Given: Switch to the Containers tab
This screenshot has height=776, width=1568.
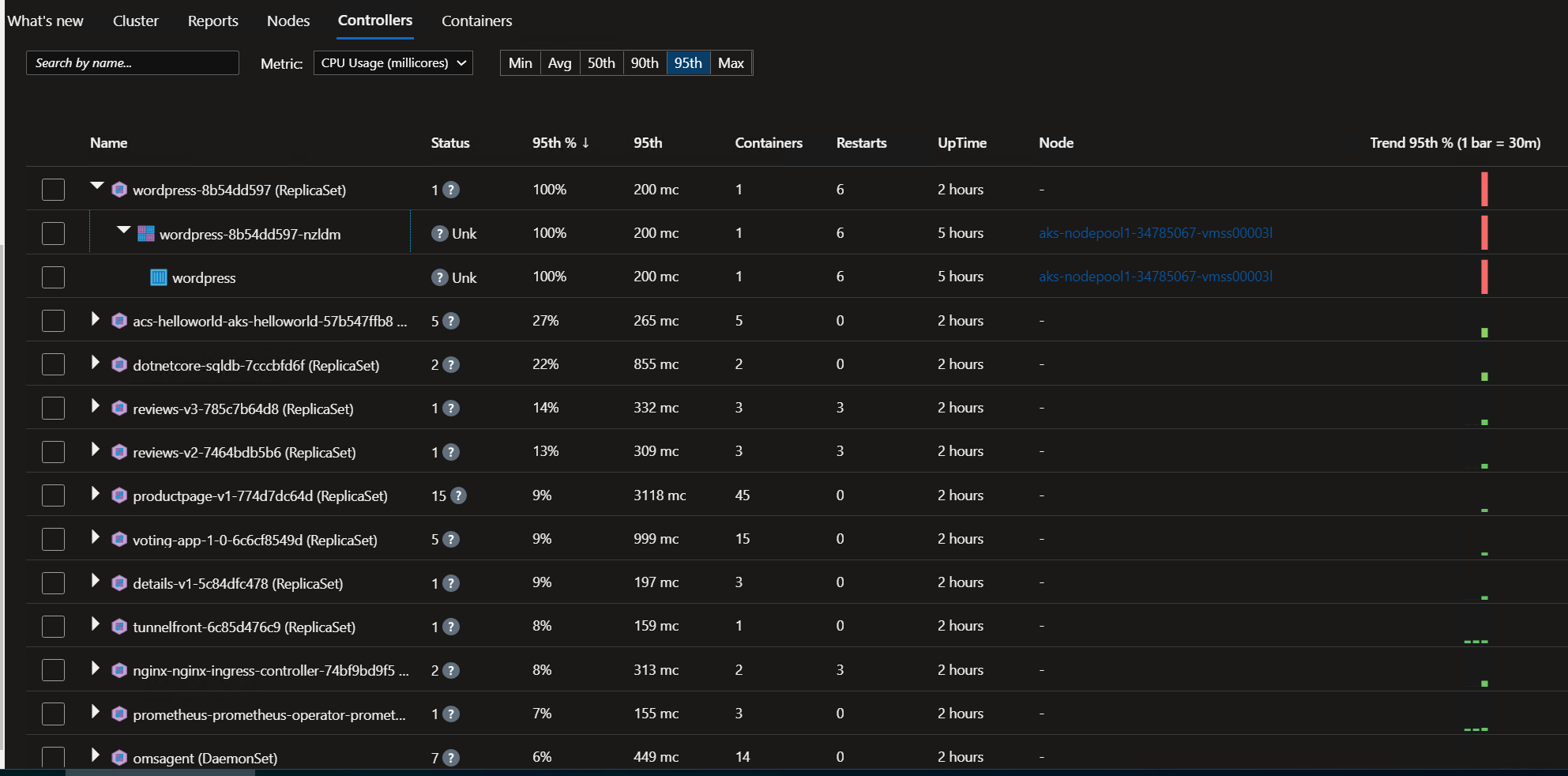Looking at the screenshot, I should (x=476, y=21).
